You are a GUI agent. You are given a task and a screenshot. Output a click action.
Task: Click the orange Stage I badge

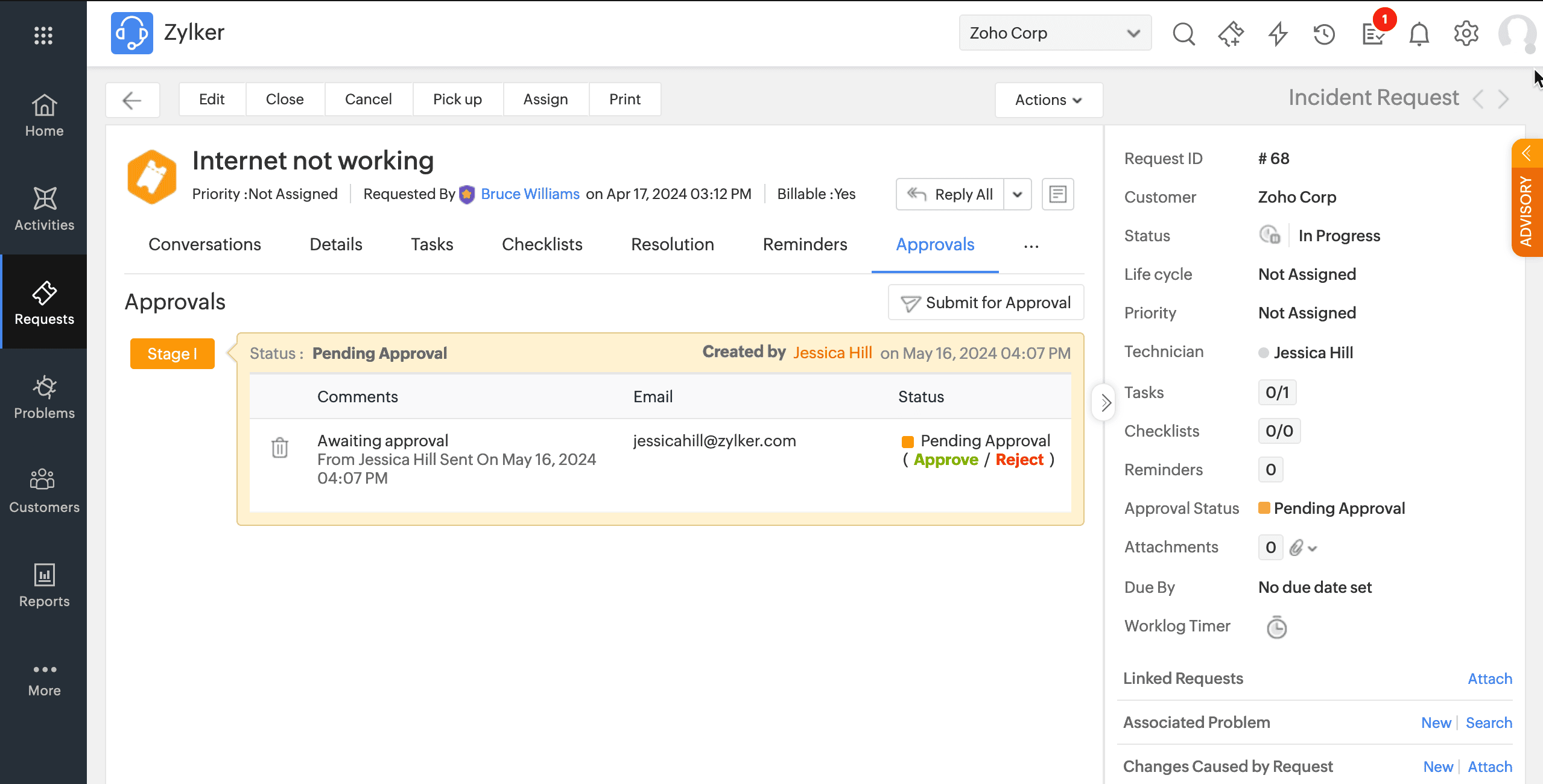172,353
